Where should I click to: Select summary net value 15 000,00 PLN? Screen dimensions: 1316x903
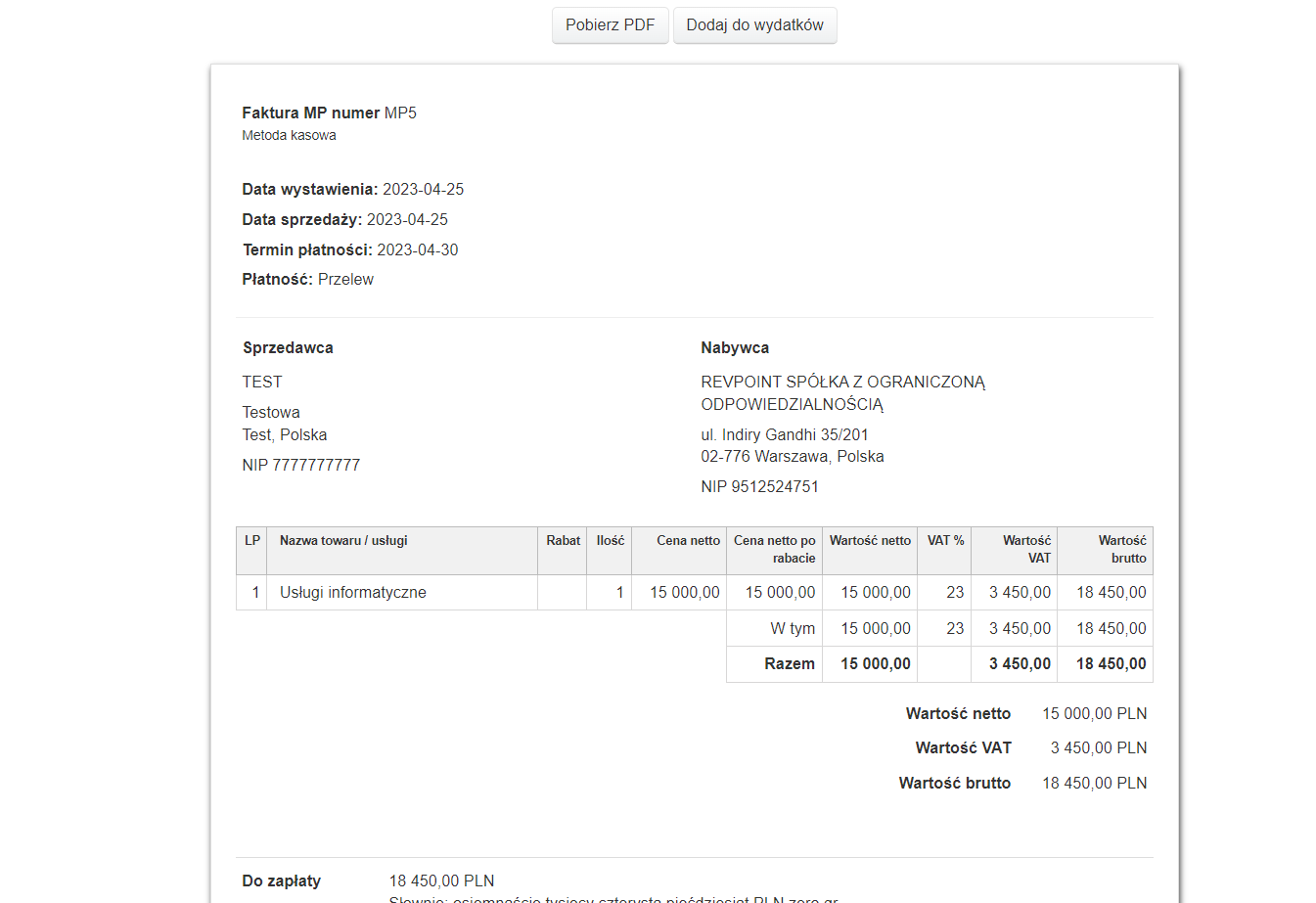point(1095,713)
